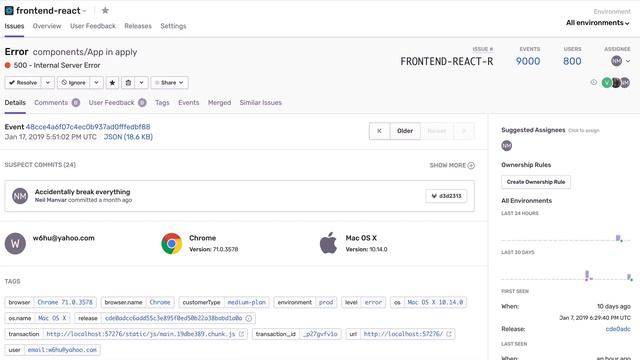Open the Merged tab
The height and width of the screenshot is (360, 640).
pyautogui.click(x=219, y=102)
